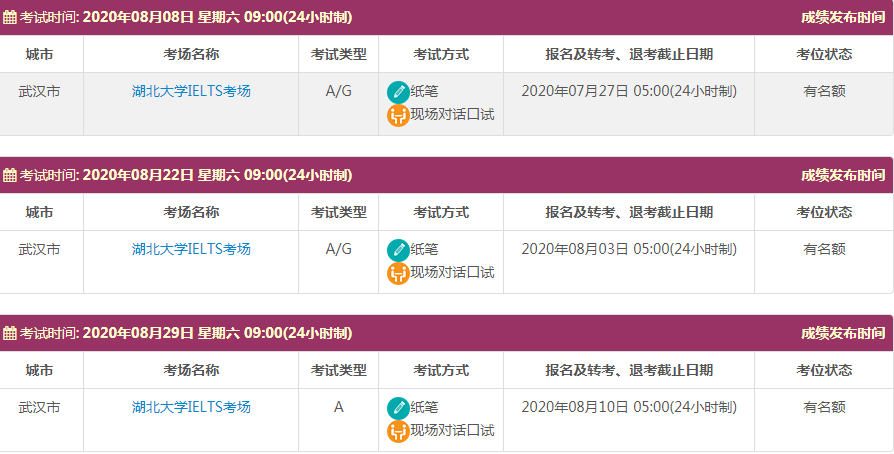
Task: Open the 湖北大学IELTS考场 link for the 08月08日 exam
Action: tap(191, 91)
